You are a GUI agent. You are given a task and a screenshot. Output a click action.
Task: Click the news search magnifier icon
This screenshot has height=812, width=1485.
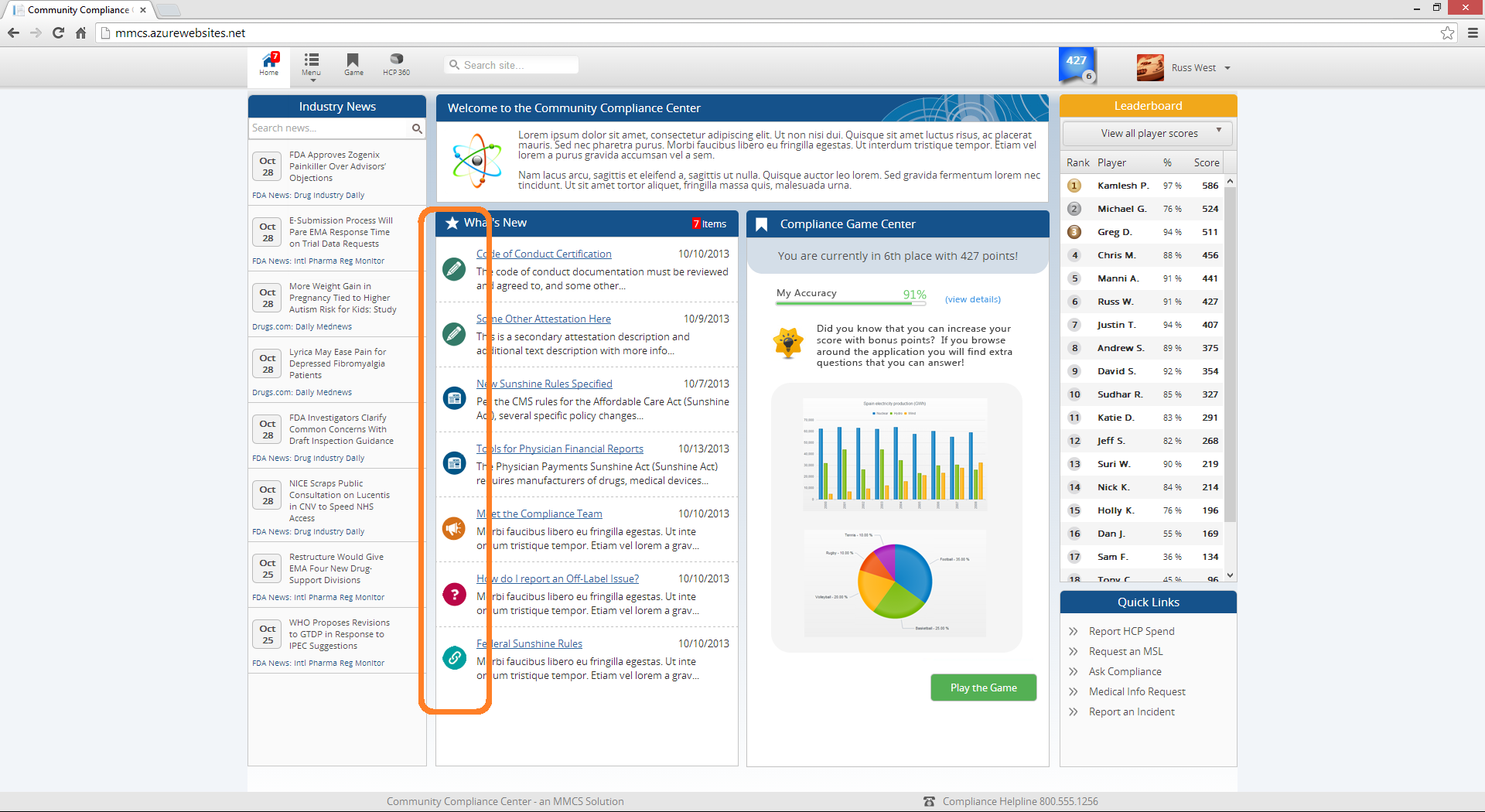(417, 128)
